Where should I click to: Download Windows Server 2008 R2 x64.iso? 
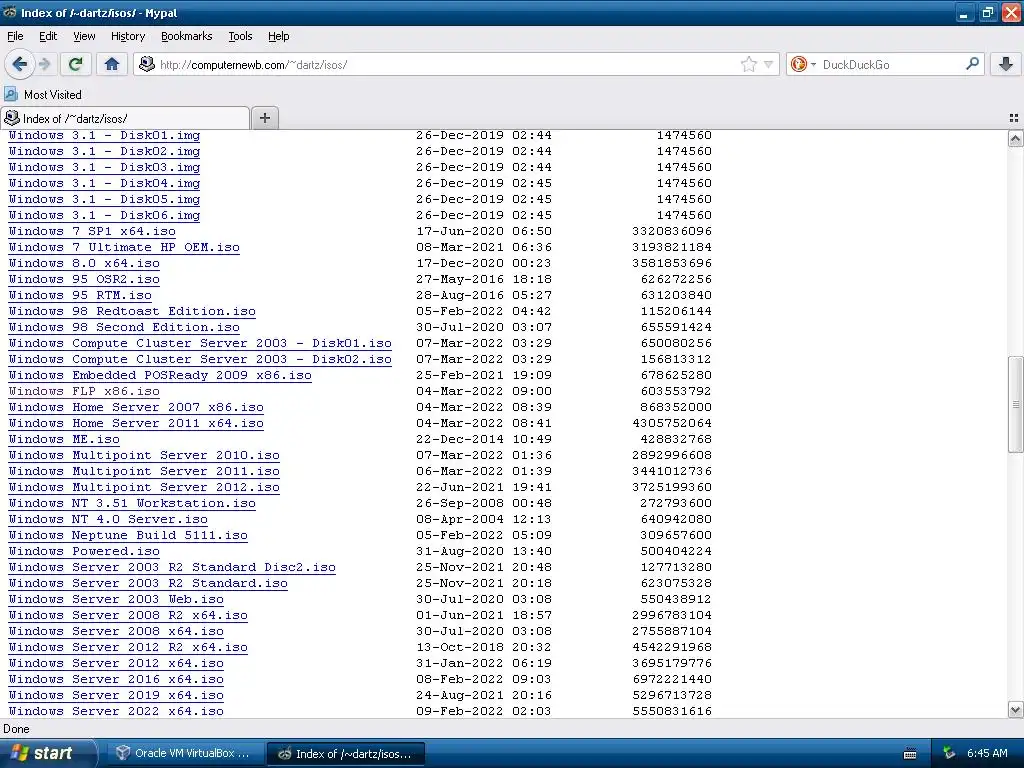click(128, 615)
